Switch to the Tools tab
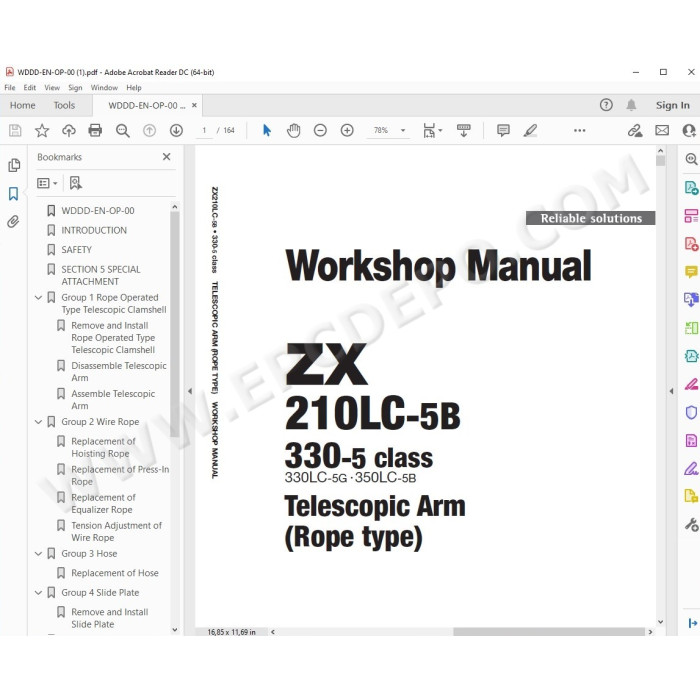 [x=64, y=105]
